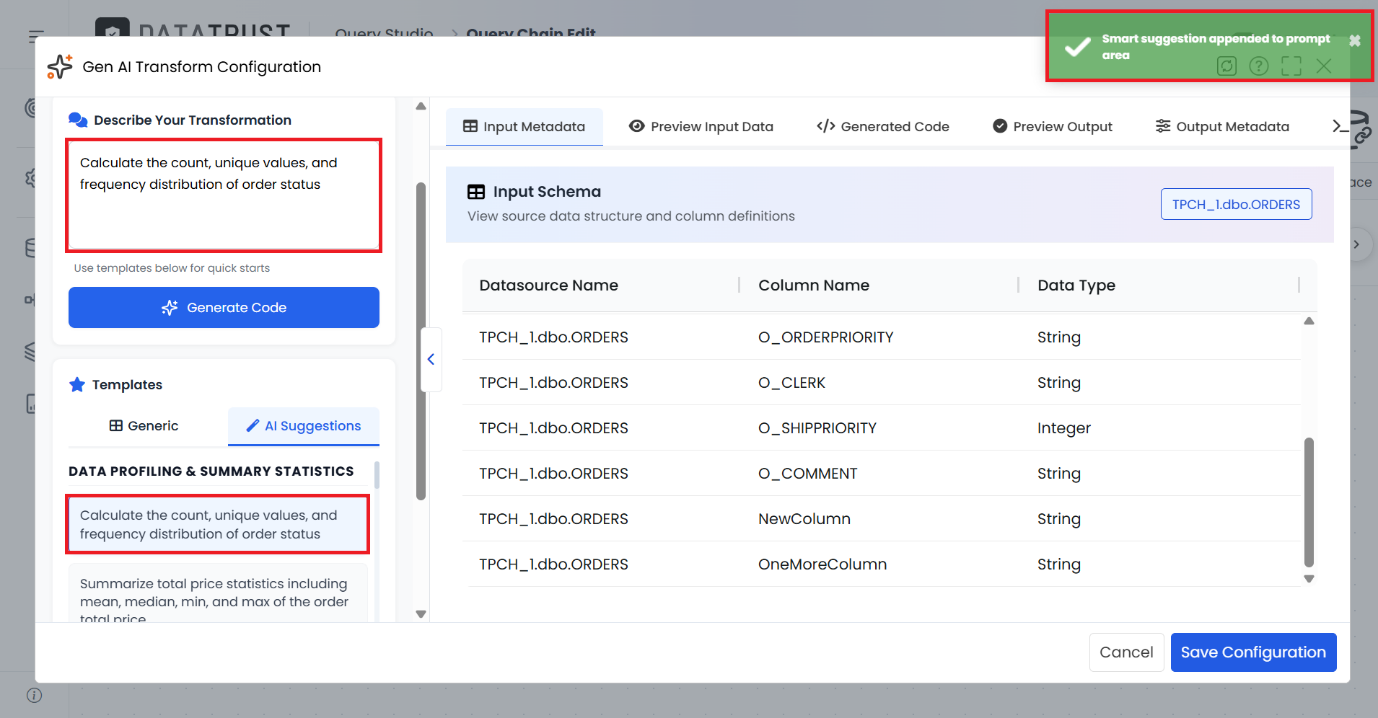Click the refresh icon in dialog header
The image size is (1378, 718).
[x=1227, y=66]
